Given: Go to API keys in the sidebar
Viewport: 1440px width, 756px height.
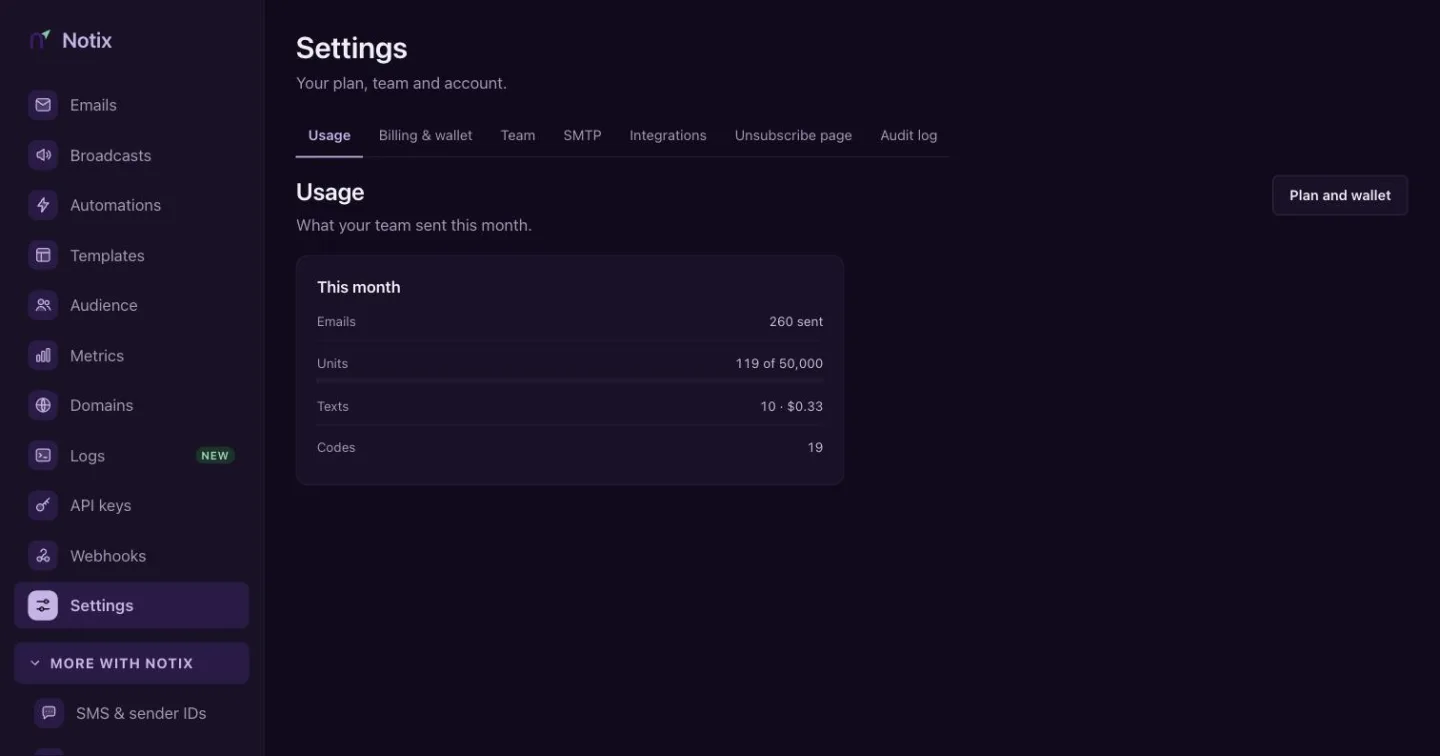Looking at the screenshot, I should point(131,505).
